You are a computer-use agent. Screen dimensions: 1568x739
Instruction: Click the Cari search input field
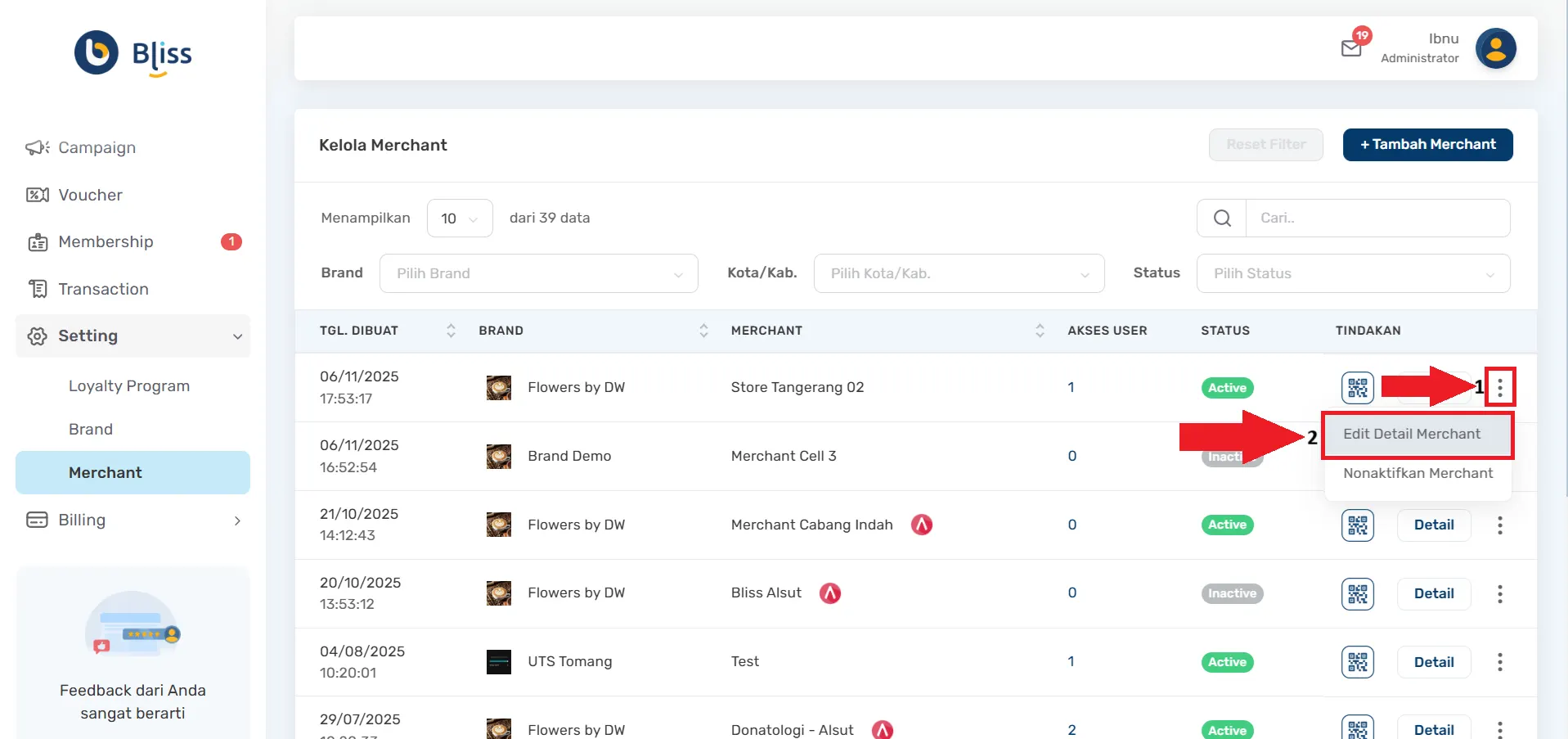point(1377,219)
